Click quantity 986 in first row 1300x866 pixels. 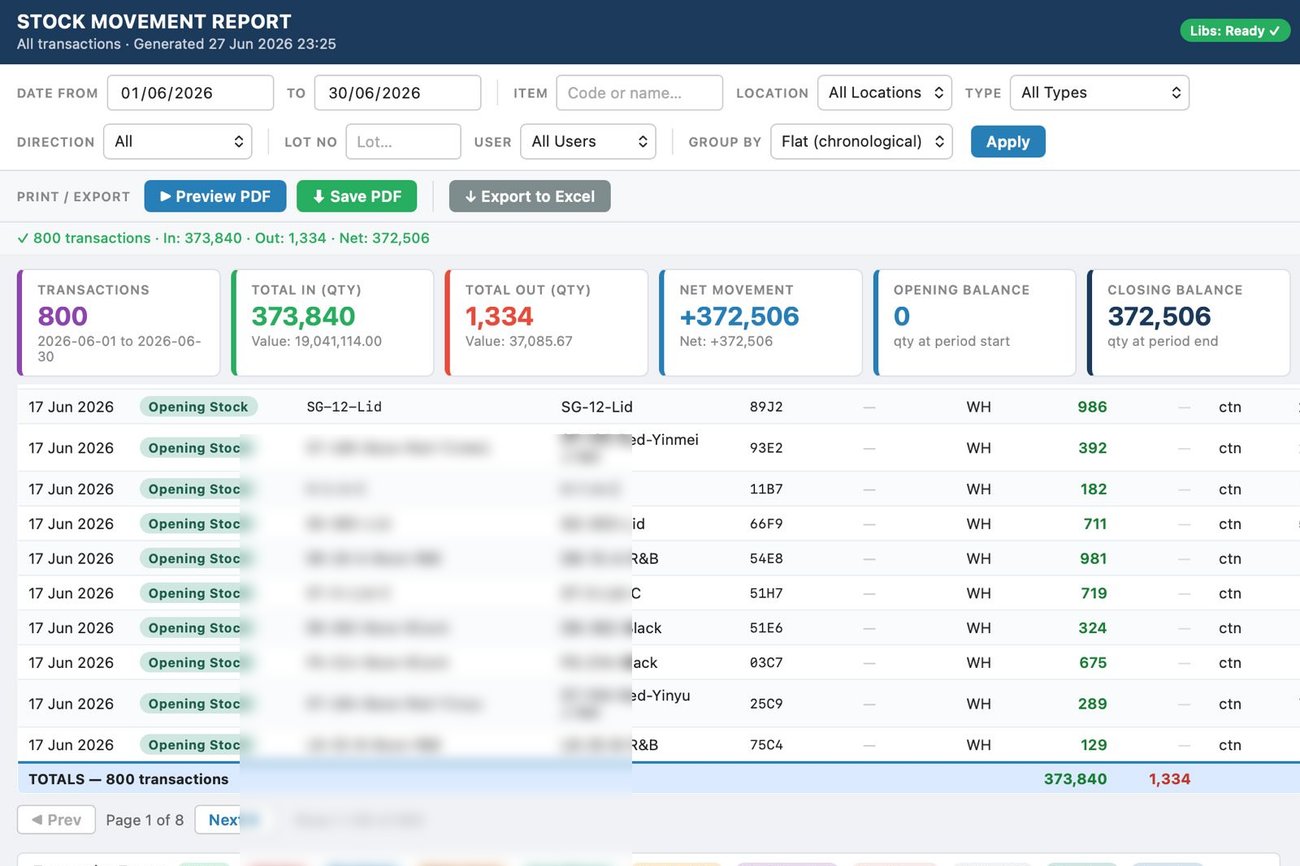(x=1092, y=407)
